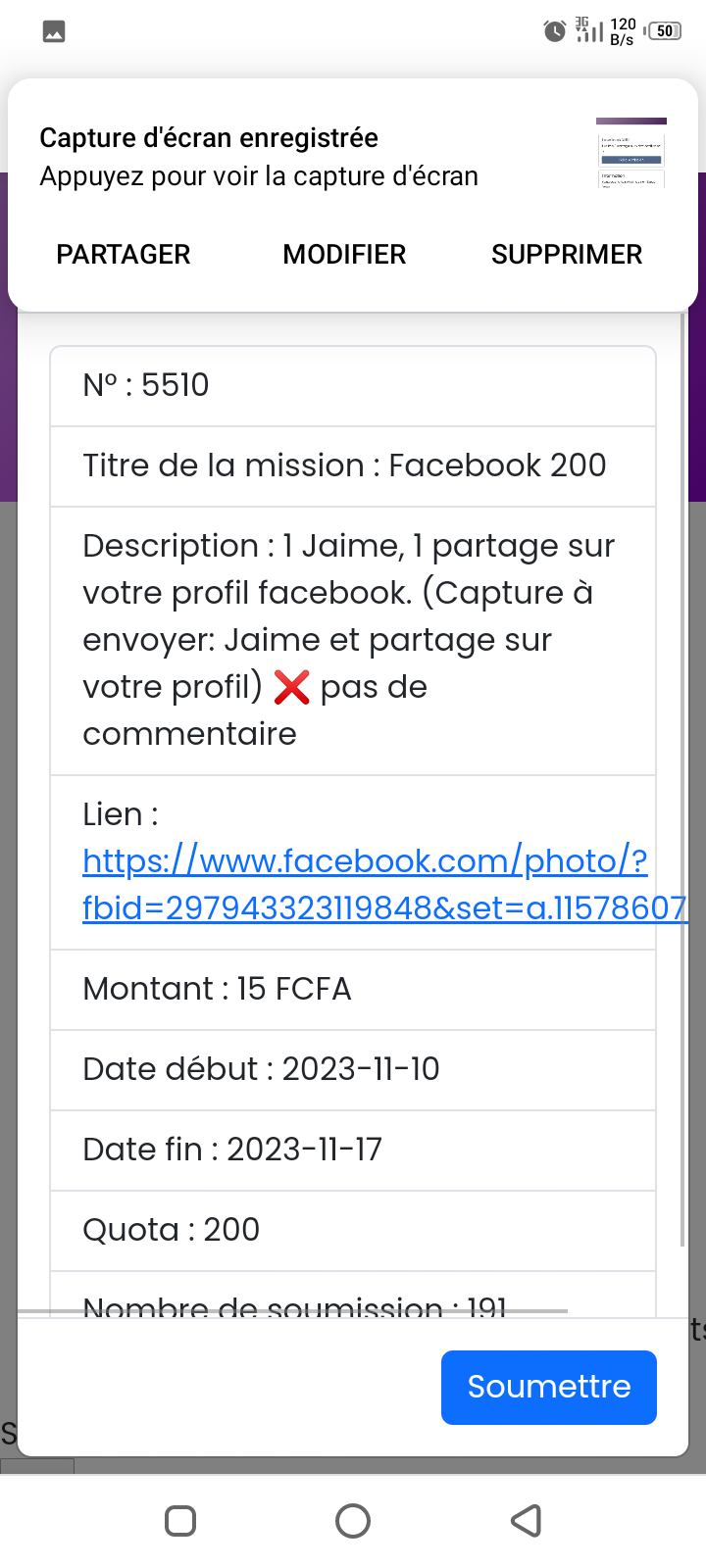Tap SUPPRIMER to delete the screenshot
Viewport: 706px width, 1568px height.
point(567,255)
